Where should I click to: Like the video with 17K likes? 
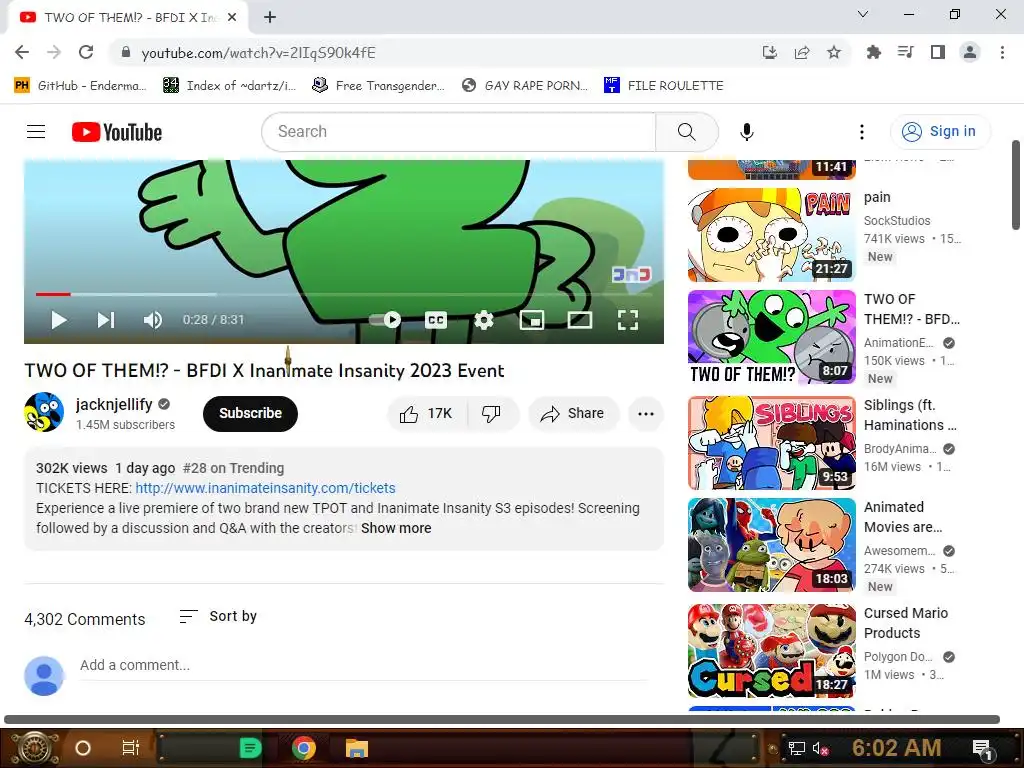pyautogui.click(x=427, y=413)
